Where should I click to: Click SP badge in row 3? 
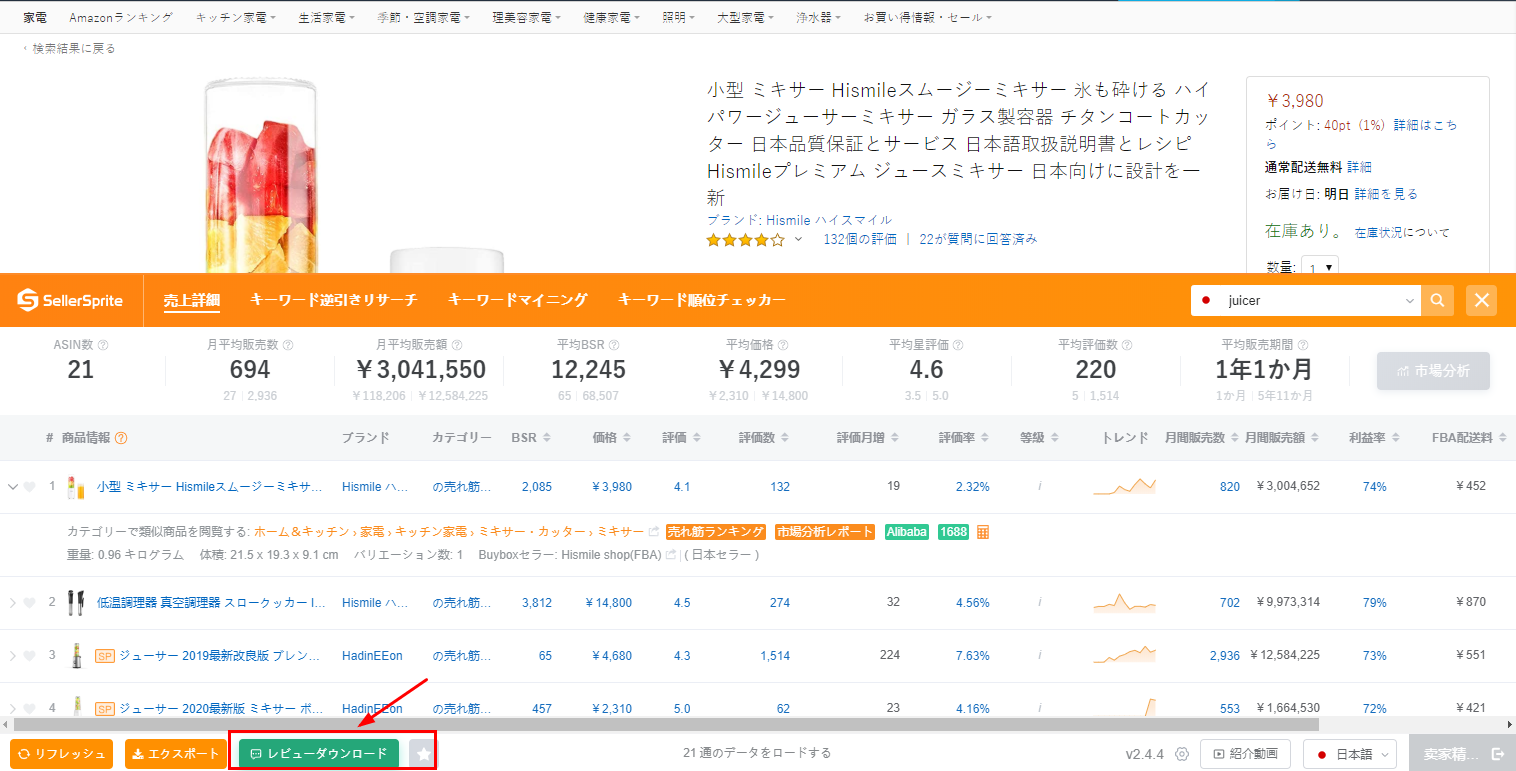[105, 656]
